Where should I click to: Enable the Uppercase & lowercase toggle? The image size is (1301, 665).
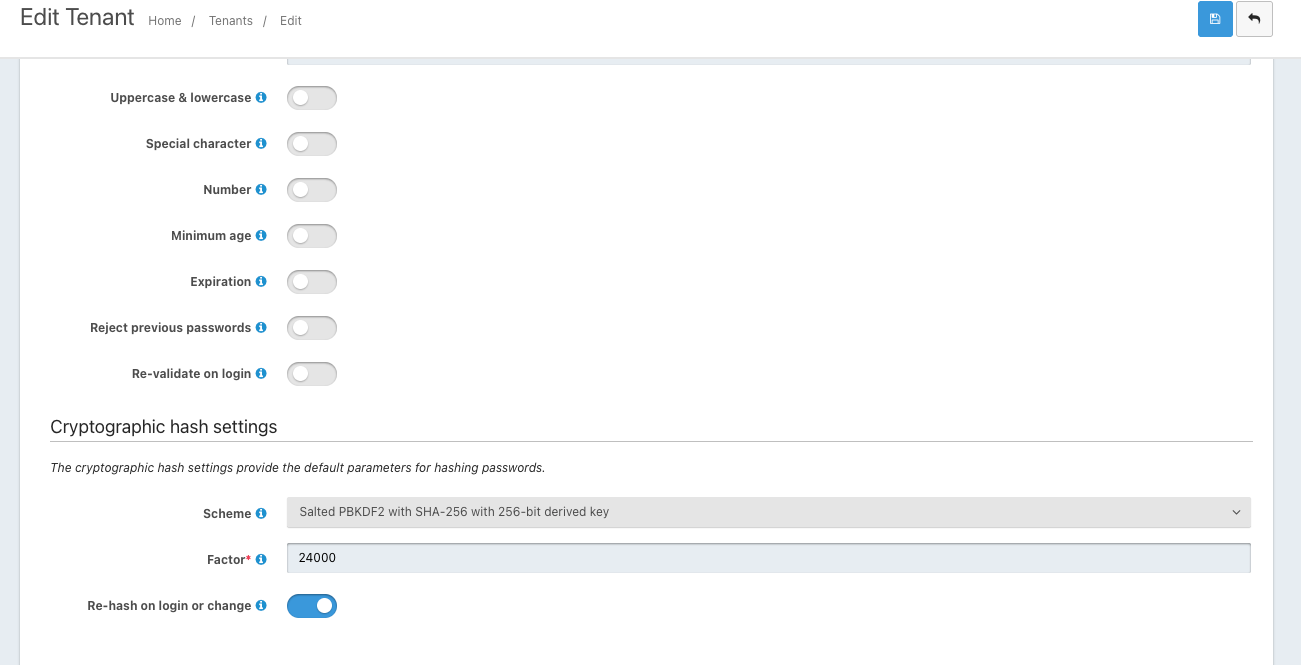(x=312, y=97)
